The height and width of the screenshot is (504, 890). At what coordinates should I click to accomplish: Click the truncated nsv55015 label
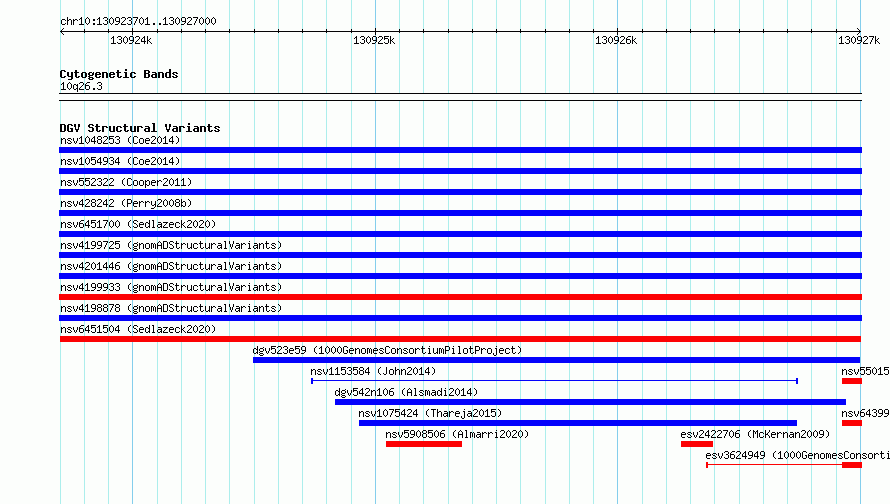tap(865, 371)
